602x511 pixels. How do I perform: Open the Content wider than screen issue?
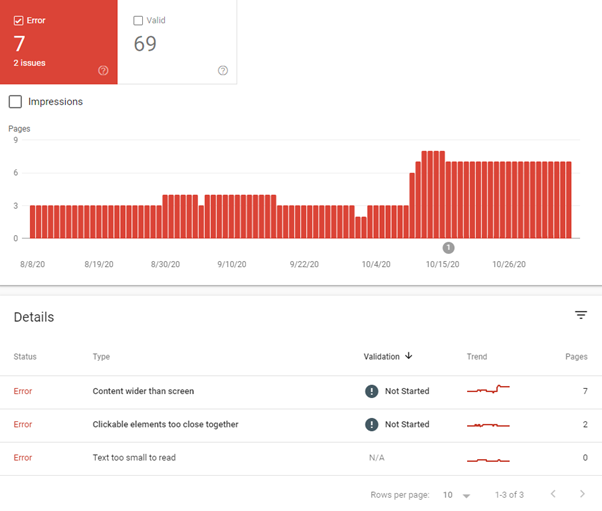coord(143,391)
